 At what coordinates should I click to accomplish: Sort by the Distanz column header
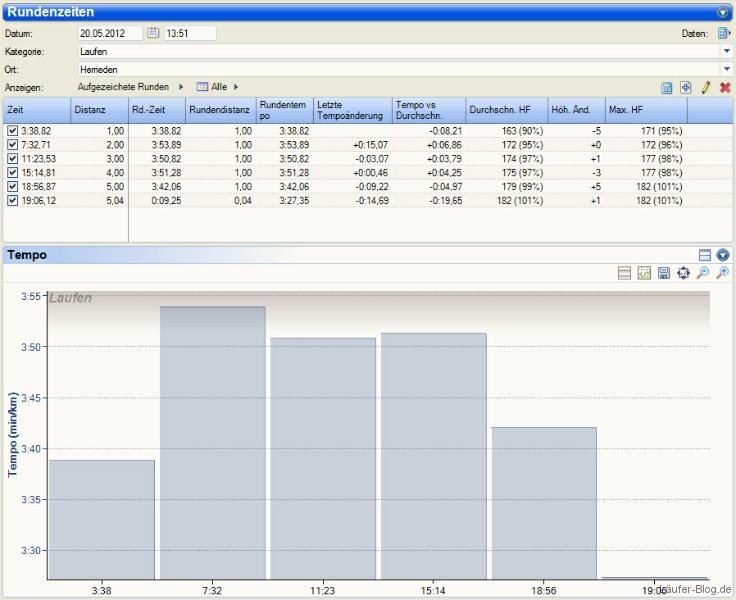pyautogui.click(x=100, y=110)
